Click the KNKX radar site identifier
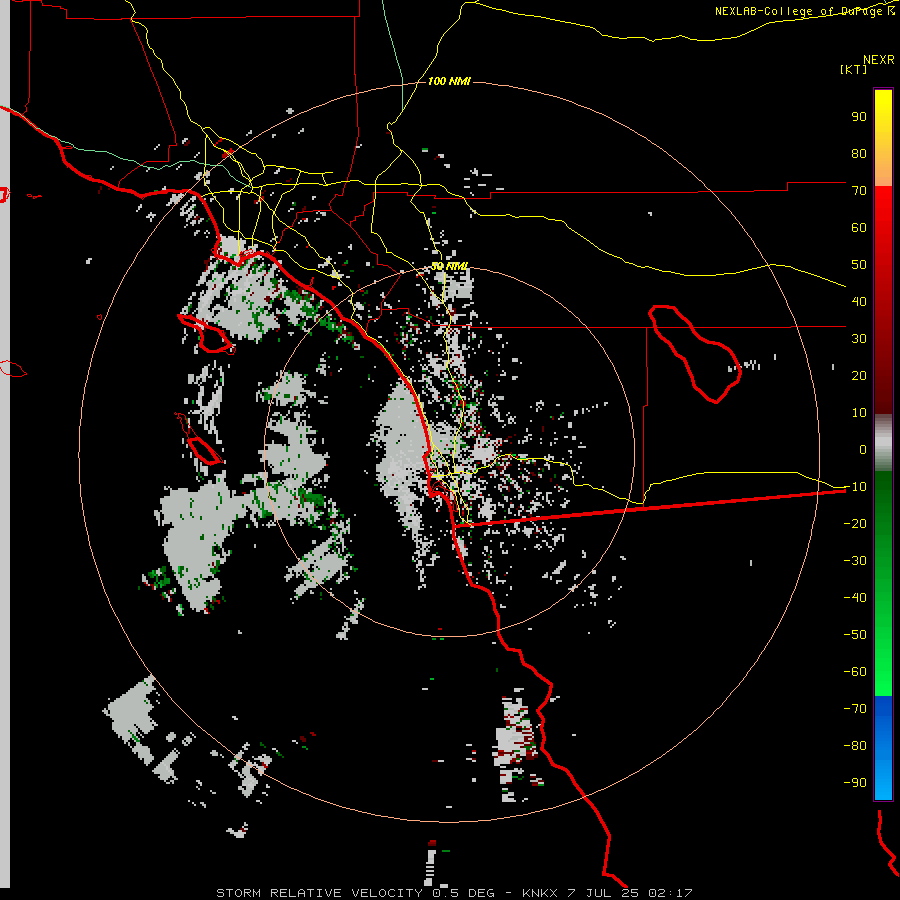The height and width of the screenshot is (900, 900). pyautogui.click(x=541, y=893)
